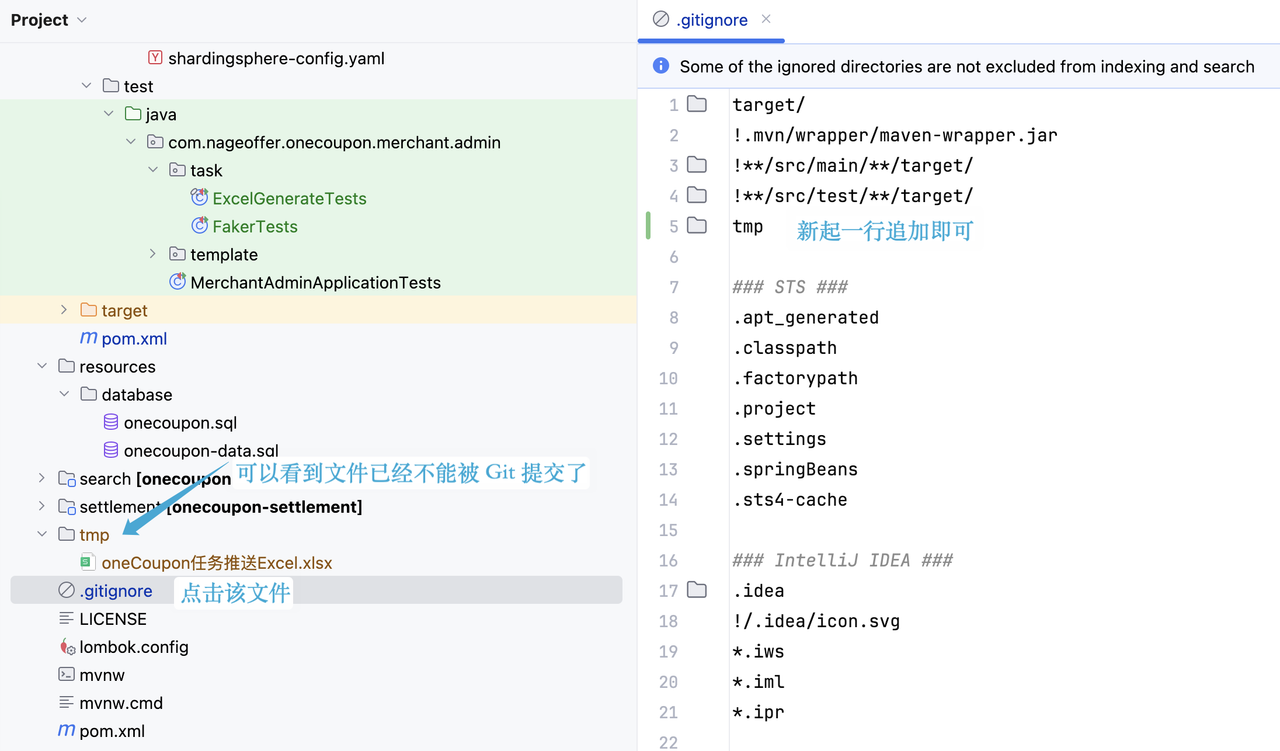Collapse the java folder

(109, 114)
